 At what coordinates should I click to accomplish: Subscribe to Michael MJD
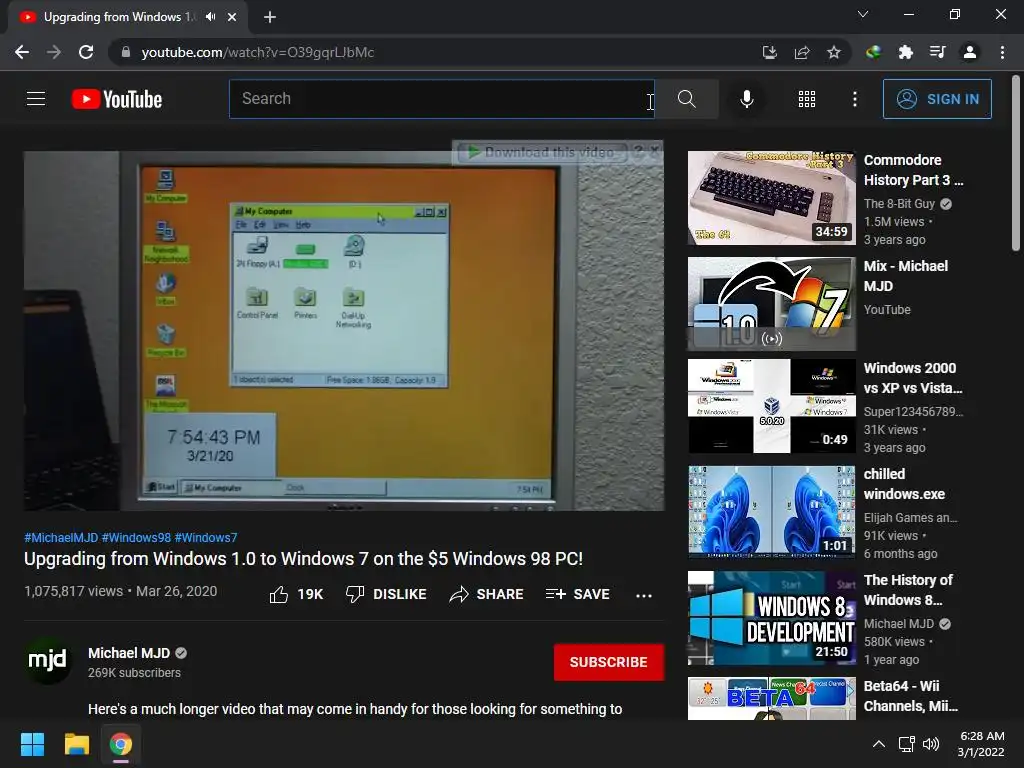pos(609,662)
